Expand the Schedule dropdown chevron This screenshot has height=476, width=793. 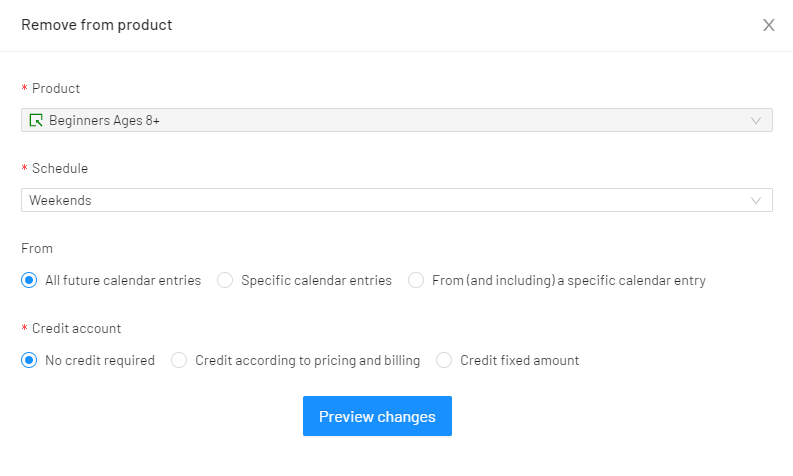point(756,200)
